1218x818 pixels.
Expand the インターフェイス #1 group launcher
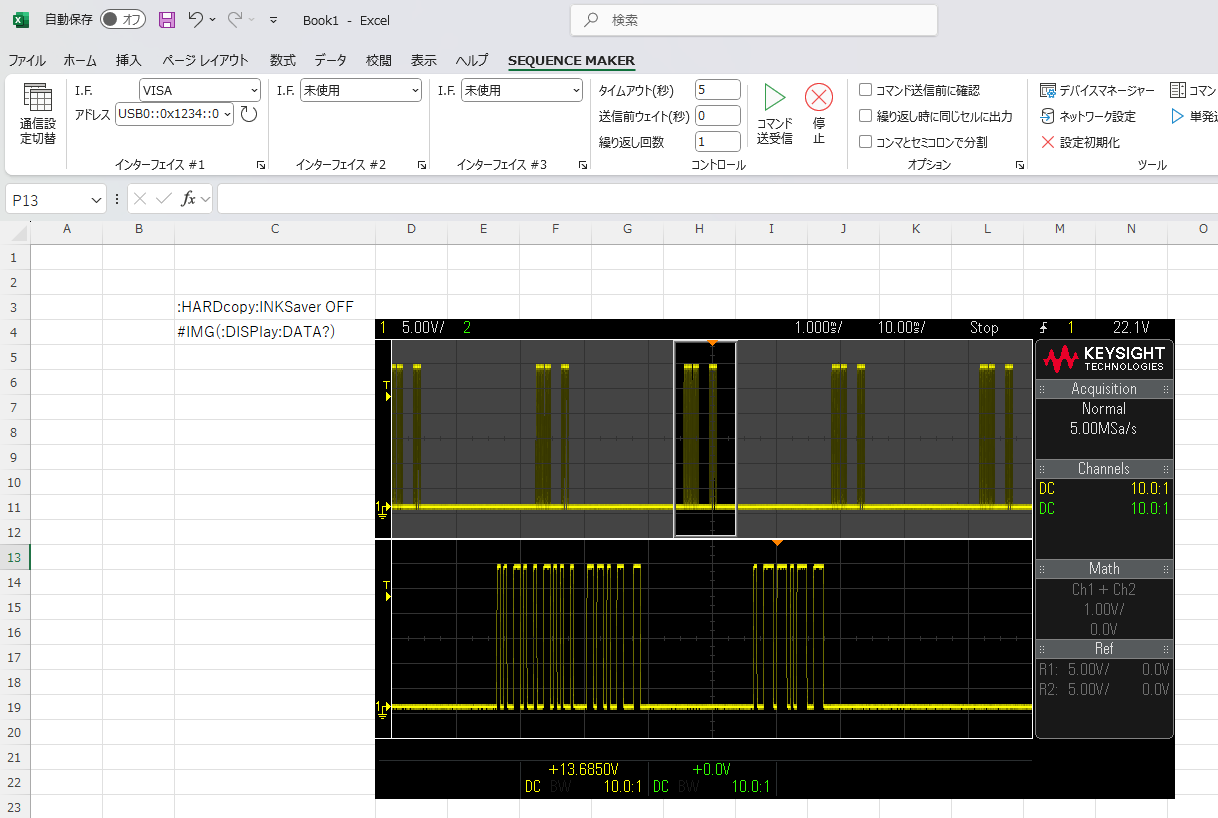coord(260,164)
